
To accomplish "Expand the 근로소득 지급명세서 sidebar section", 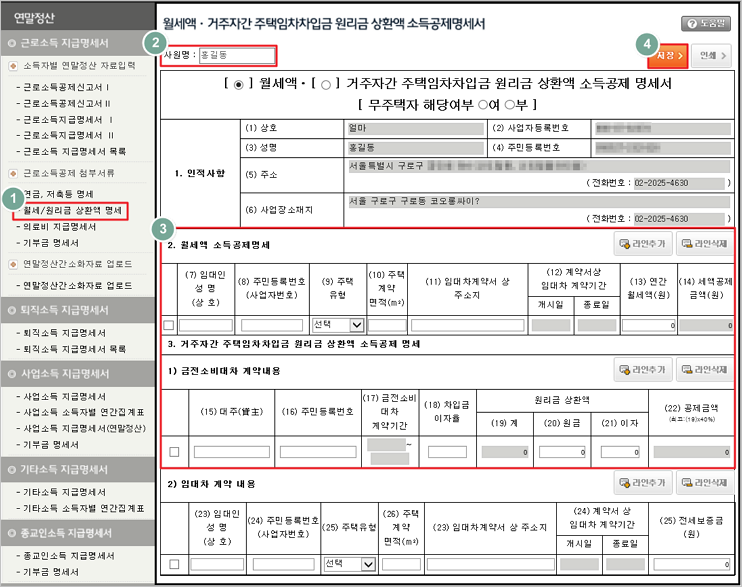I will (x=78, y=43).
